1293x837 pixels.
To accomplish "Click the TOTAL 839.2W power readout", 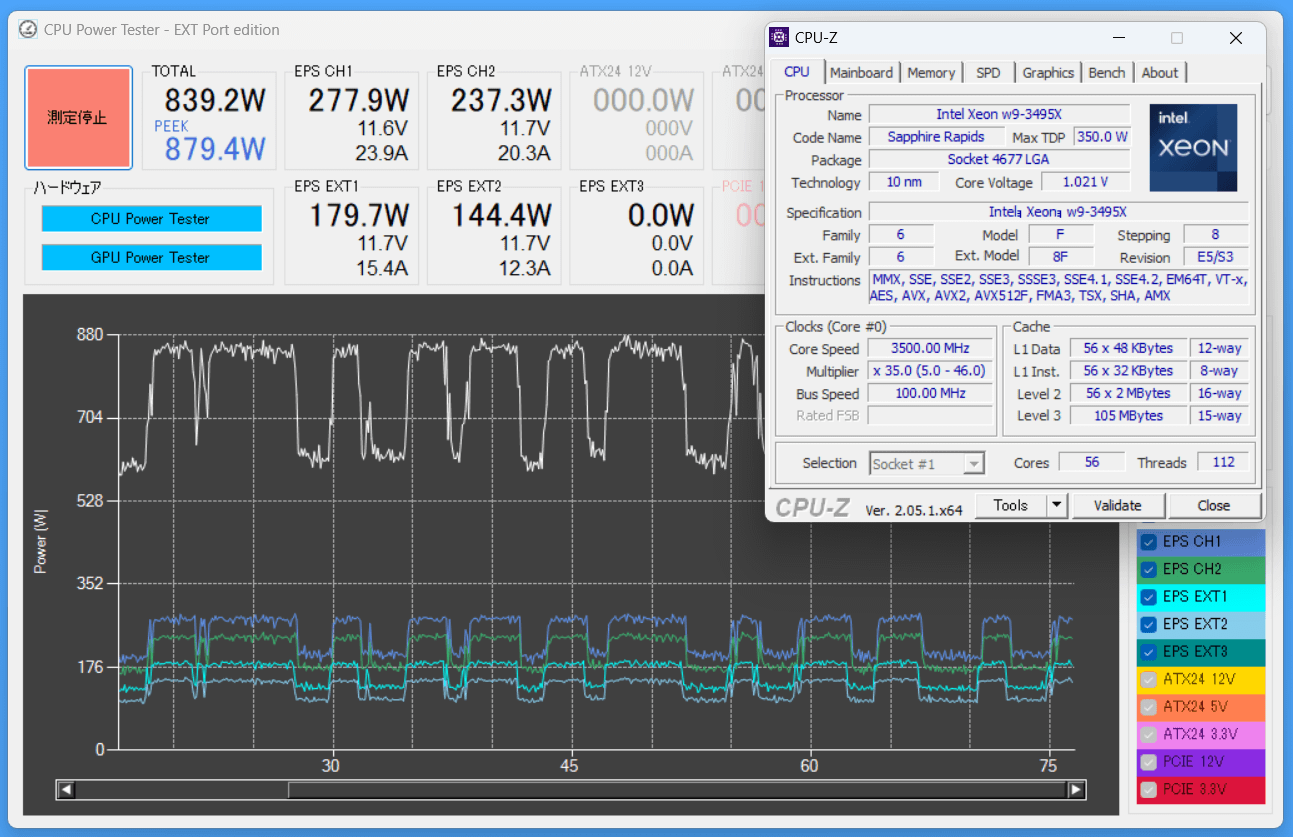I will point(215,100).
